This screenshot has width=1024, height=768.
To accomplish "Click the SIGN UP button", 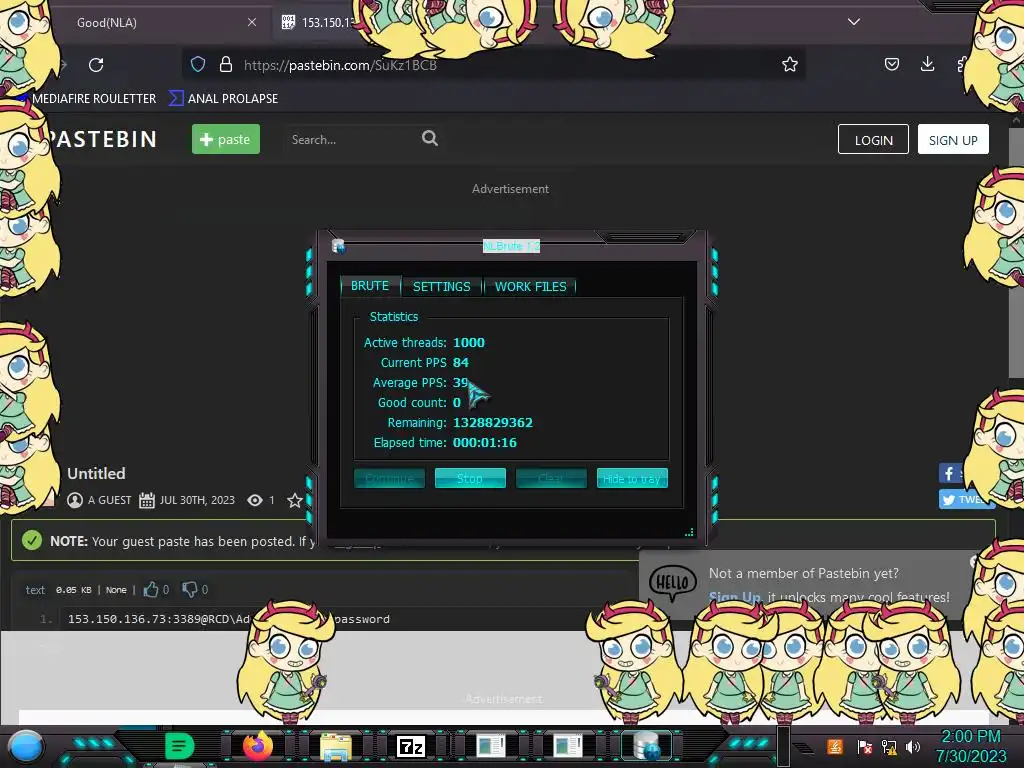I will [x=953, y=140].
